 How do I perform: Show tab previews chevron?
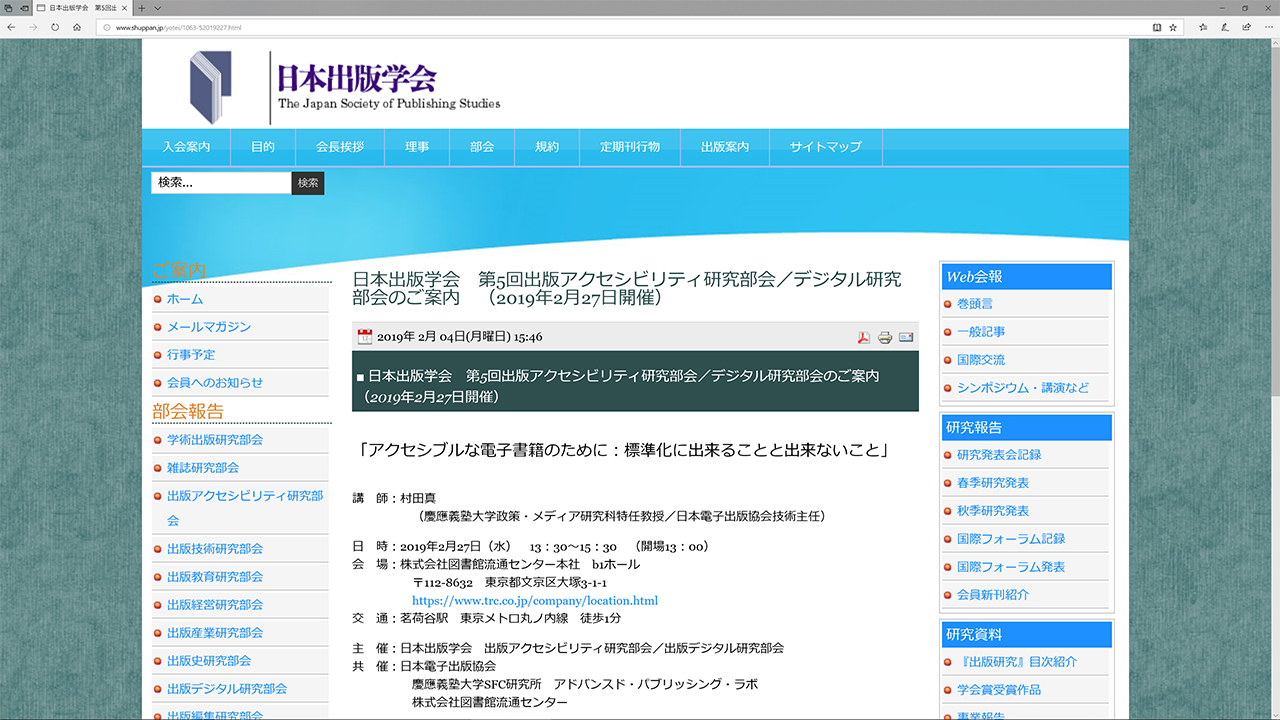pos(158,8)
